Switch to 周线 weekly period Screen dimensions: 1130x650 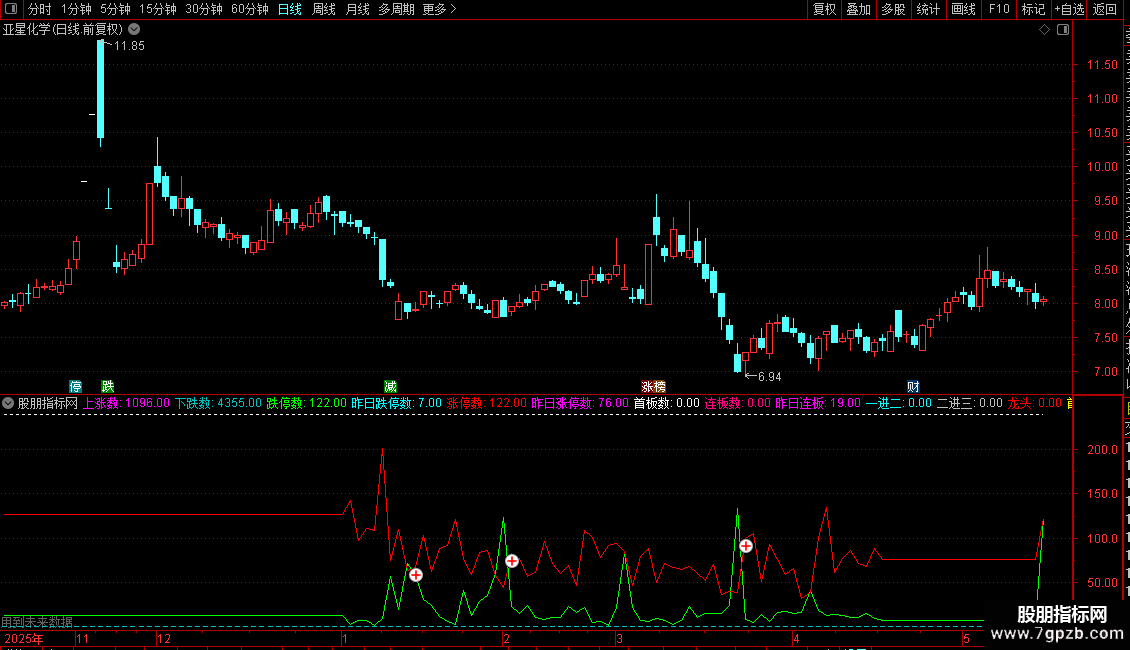324,9
